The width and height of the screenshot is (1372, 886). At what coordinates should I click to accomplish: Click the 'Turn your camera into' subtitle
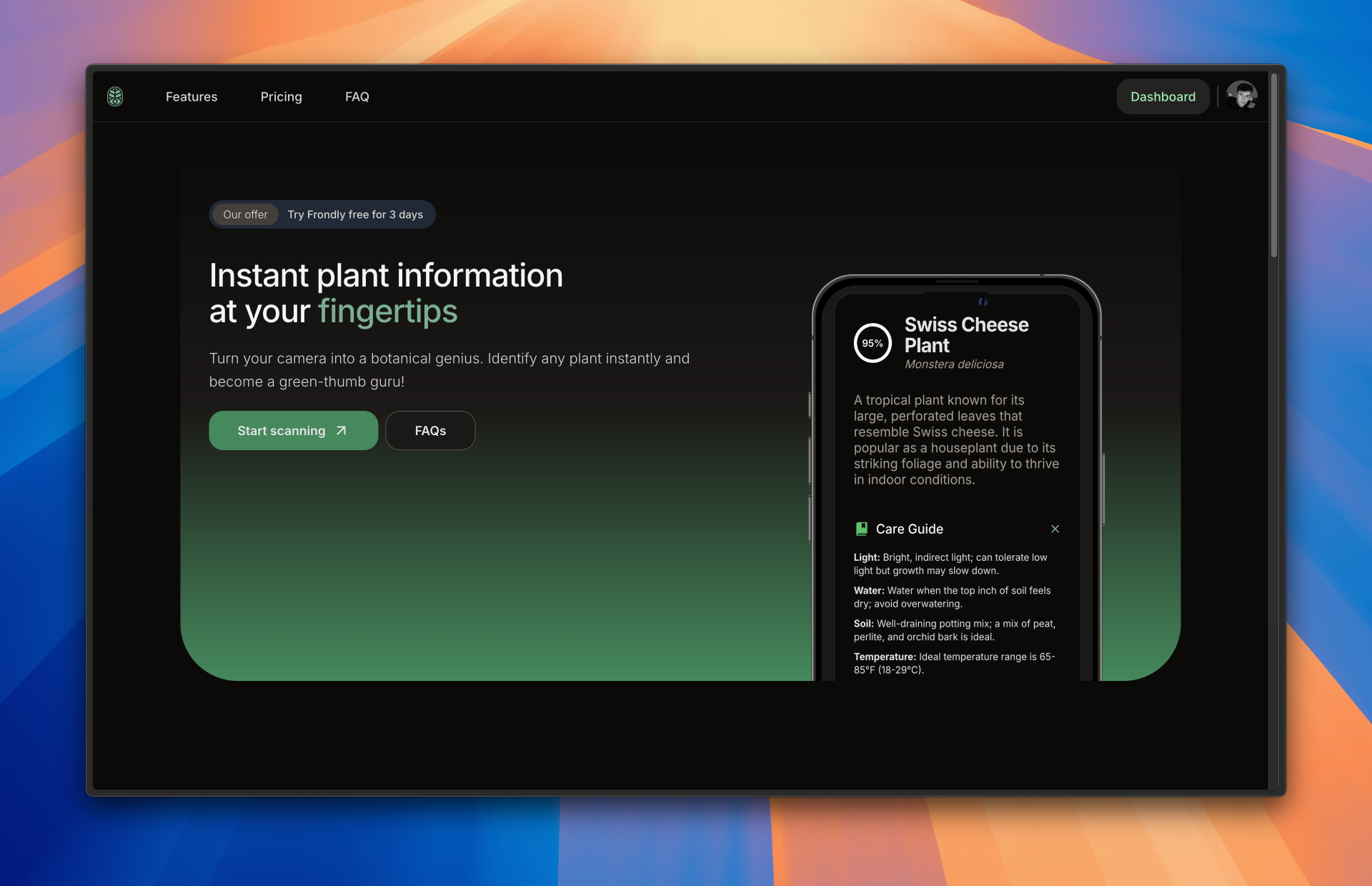449,370
